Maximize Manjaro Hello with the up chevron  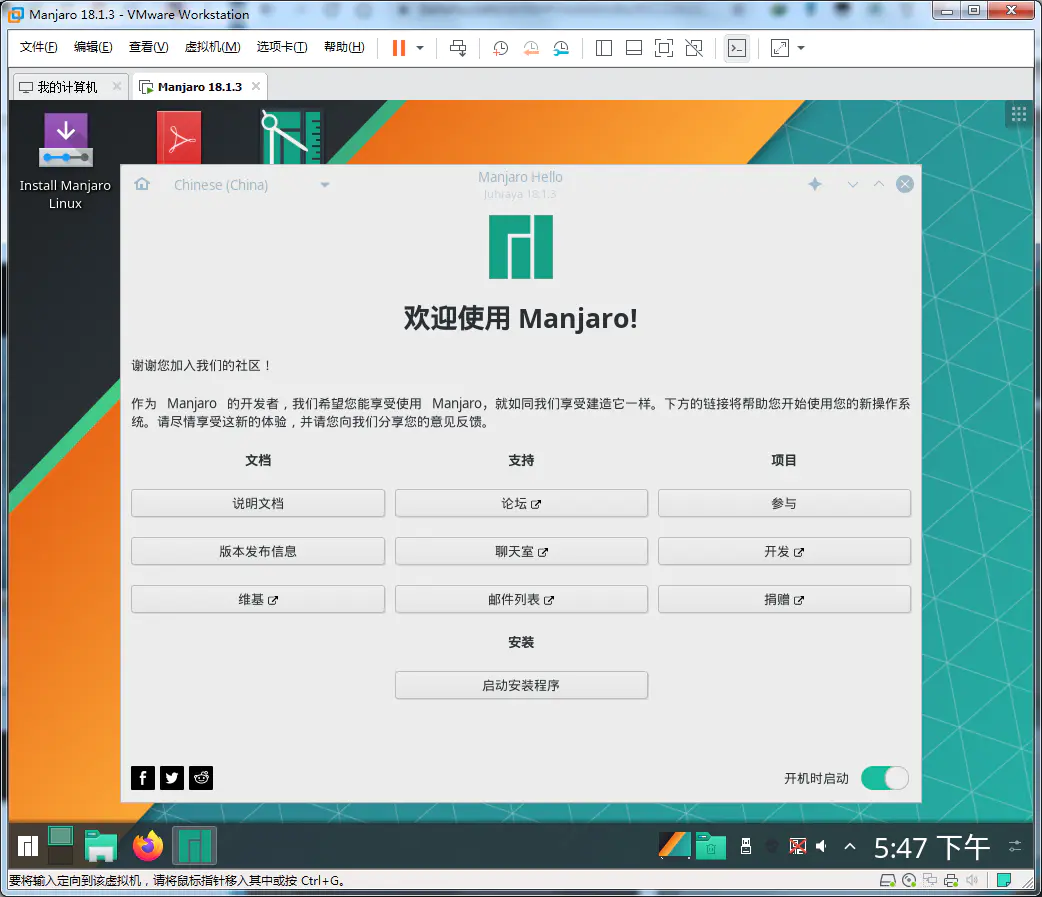pyautogui.click(x=879, y=184)
